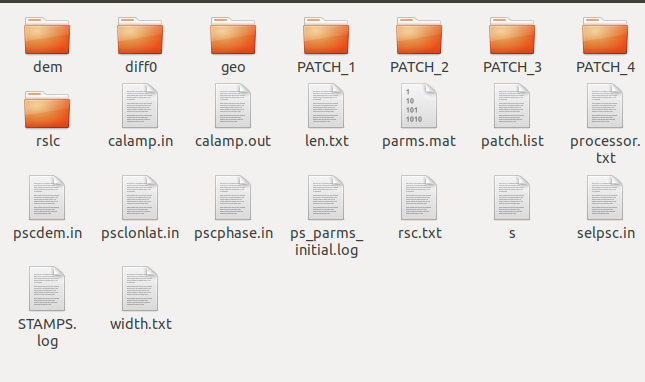The height and width of the screenshot is (382, 645).
Task: Click the 'processor.txt' file name text
Action: 605,150
